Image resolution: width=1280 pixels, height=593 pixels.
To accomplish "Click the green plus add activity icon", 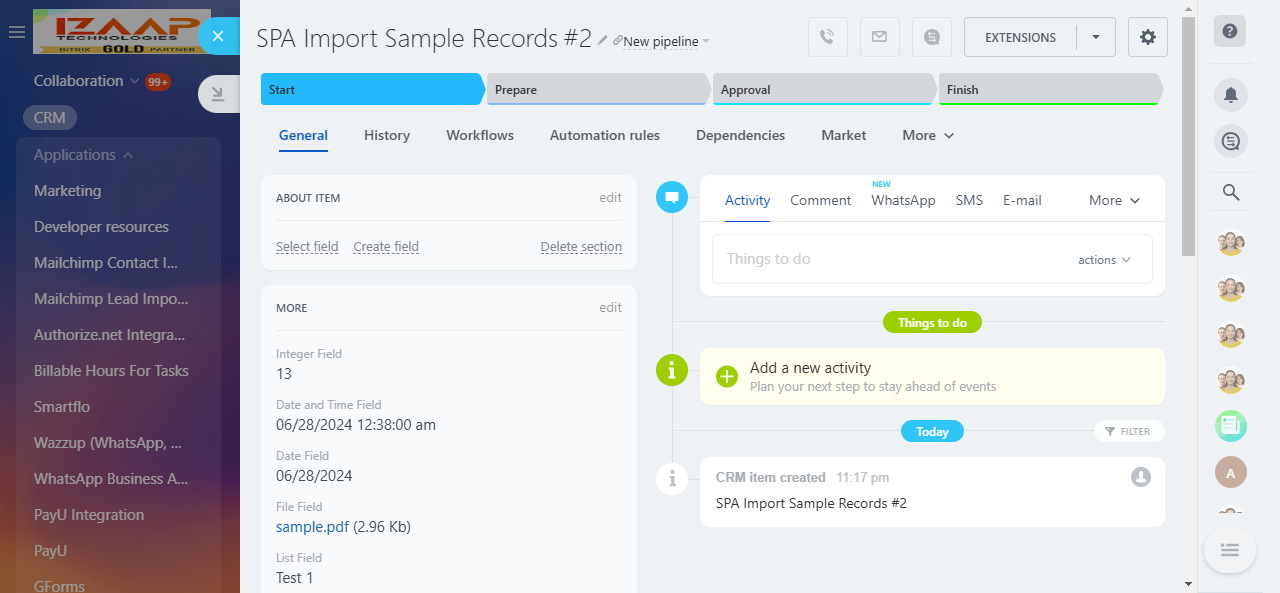I will [x=727, y=376].
